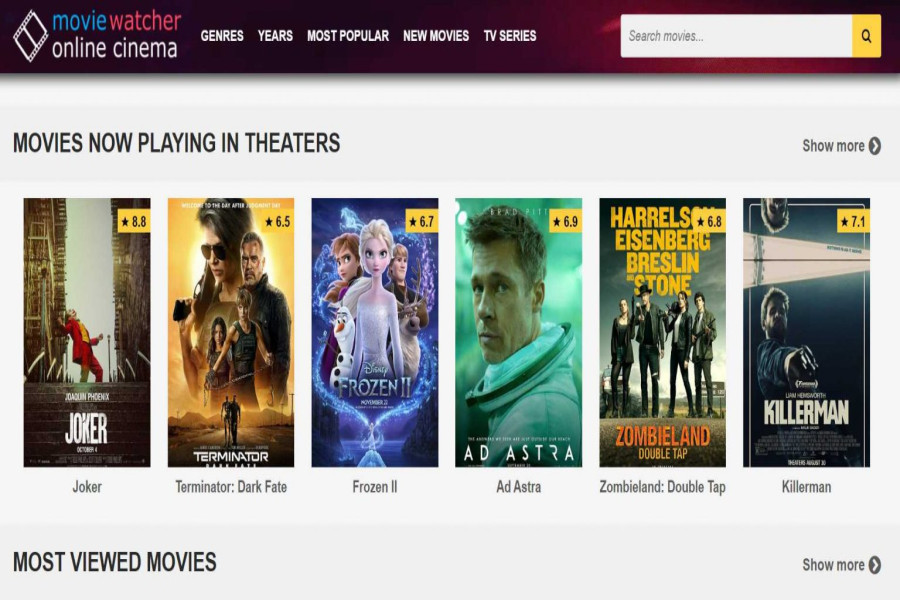Click the film reel logo icon

pos(30,36)
